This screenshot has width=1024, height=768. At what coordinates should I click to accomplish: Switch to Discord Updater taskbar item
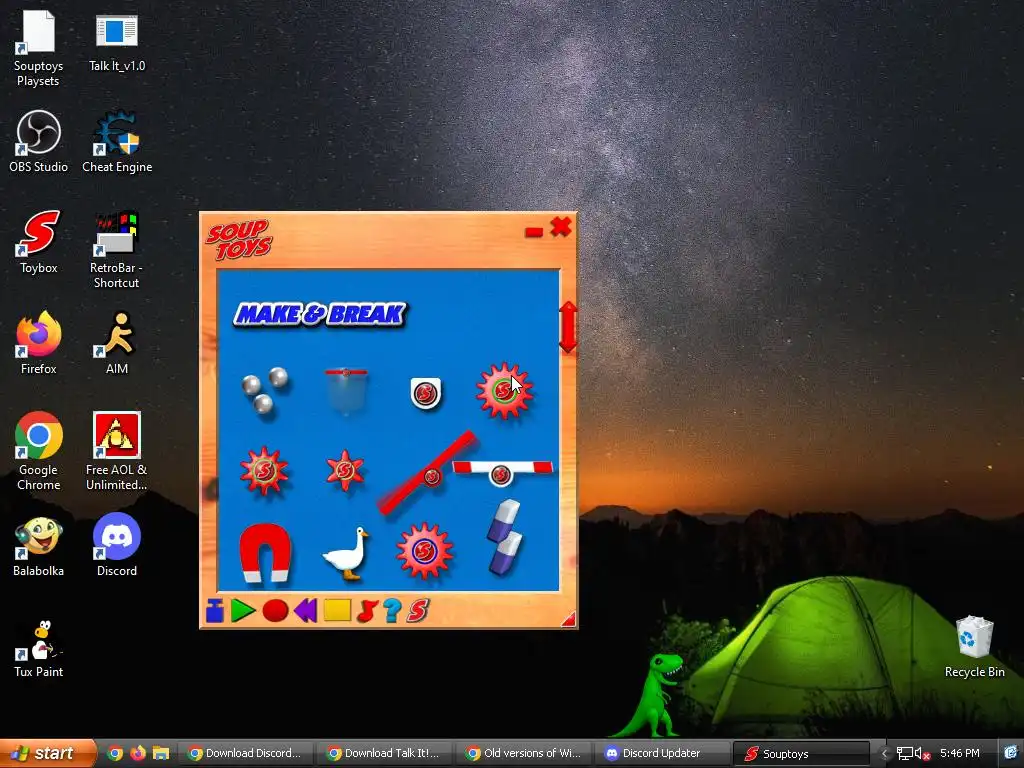coord(664,754)
